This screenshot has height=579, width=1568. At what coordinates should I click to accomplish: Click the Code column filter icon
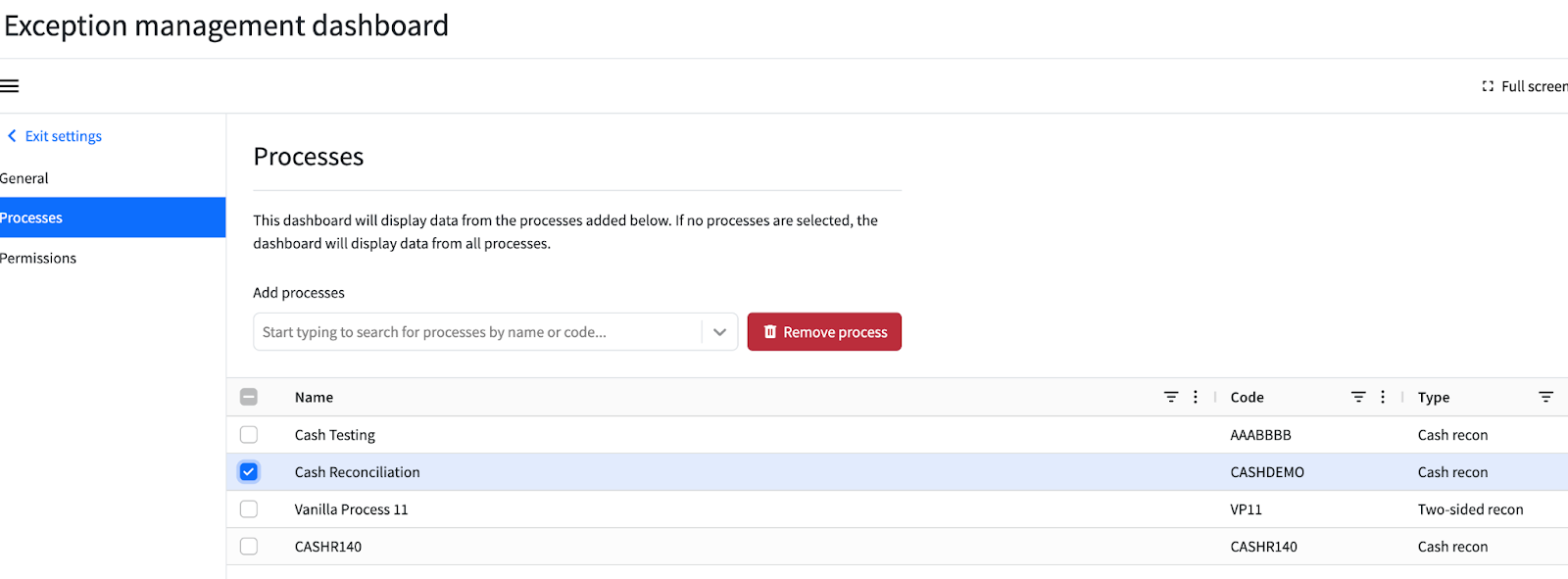(x=1358, y=397)
